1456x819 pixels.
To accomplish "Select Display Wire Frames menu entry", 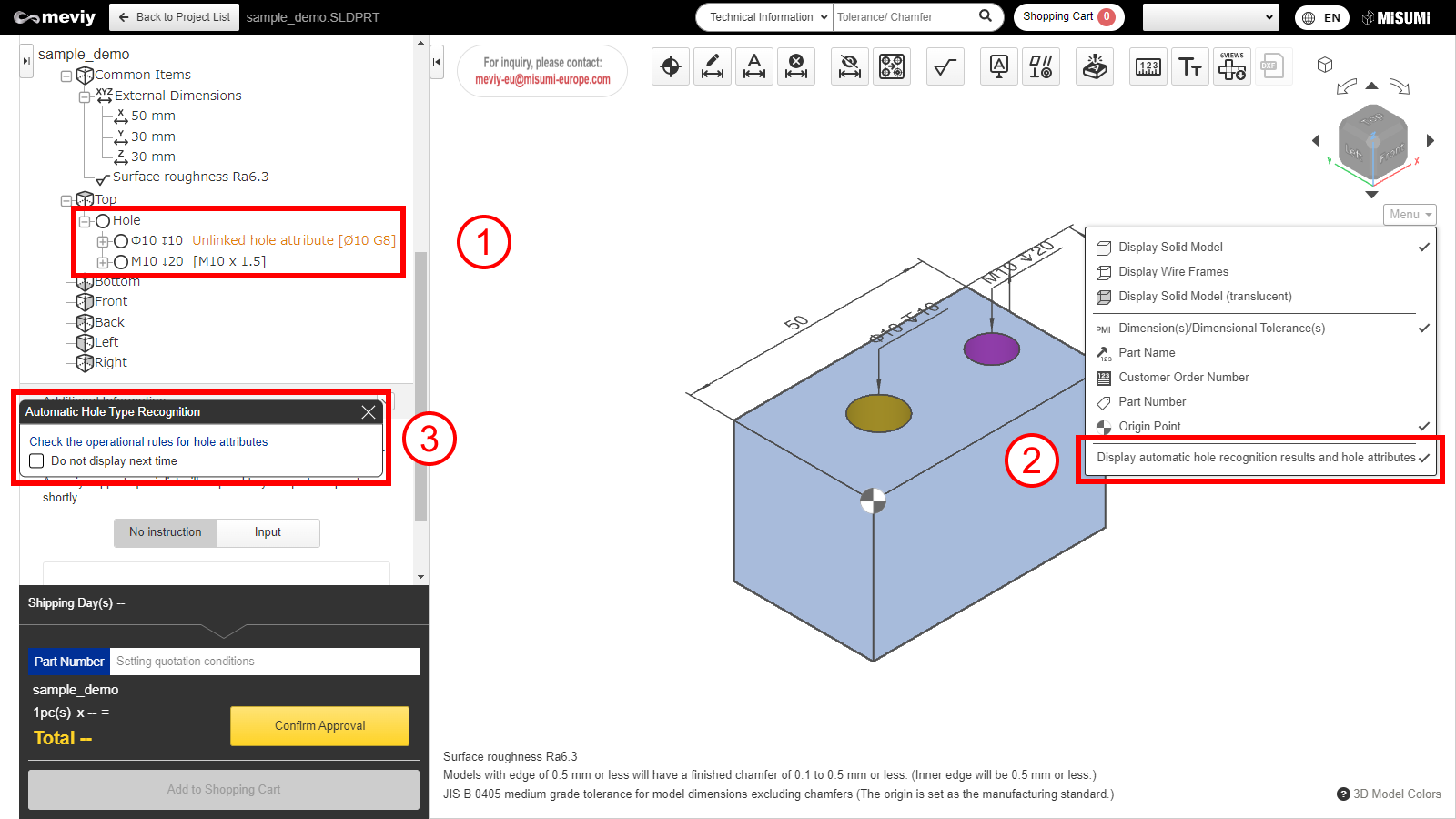I will pos(1173,272).
